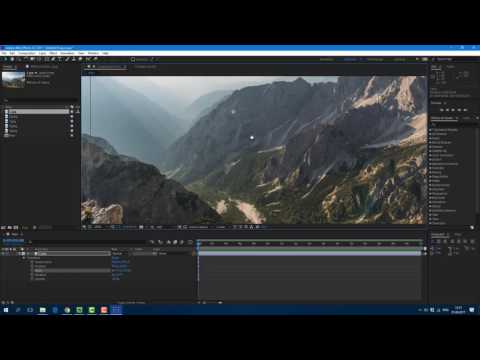Expand the Blur & Sharpen effects category
Screen dimensions: 480x360
click(x=430, y=143)
